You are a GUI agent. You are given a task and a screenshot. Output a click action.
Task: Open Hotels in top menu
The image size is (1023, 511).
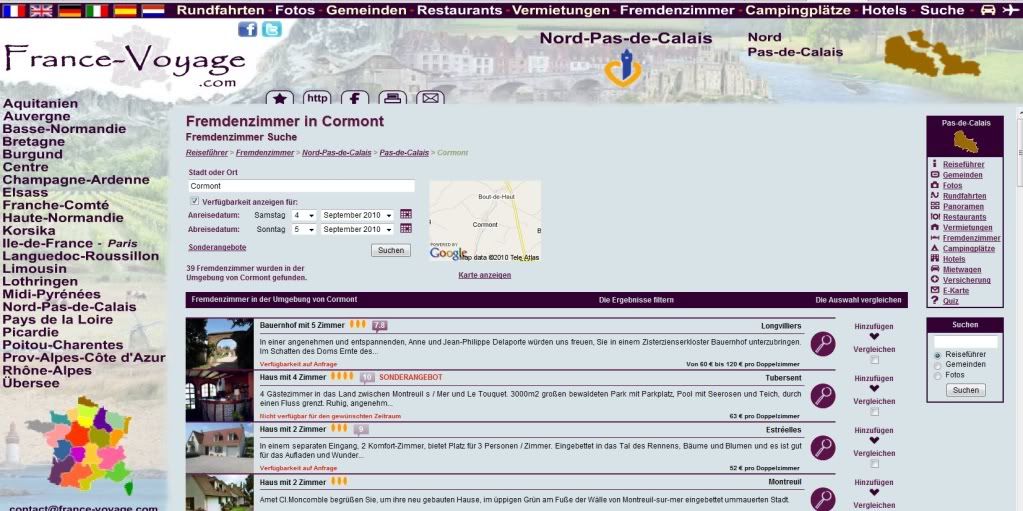[884, 10]
